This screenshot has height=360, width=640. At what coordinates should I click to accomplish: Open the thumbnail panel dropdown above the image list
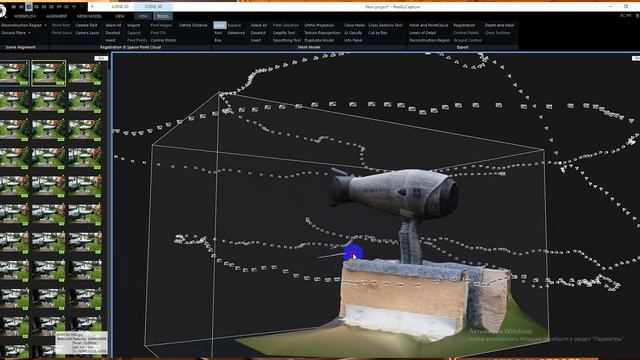101,58
